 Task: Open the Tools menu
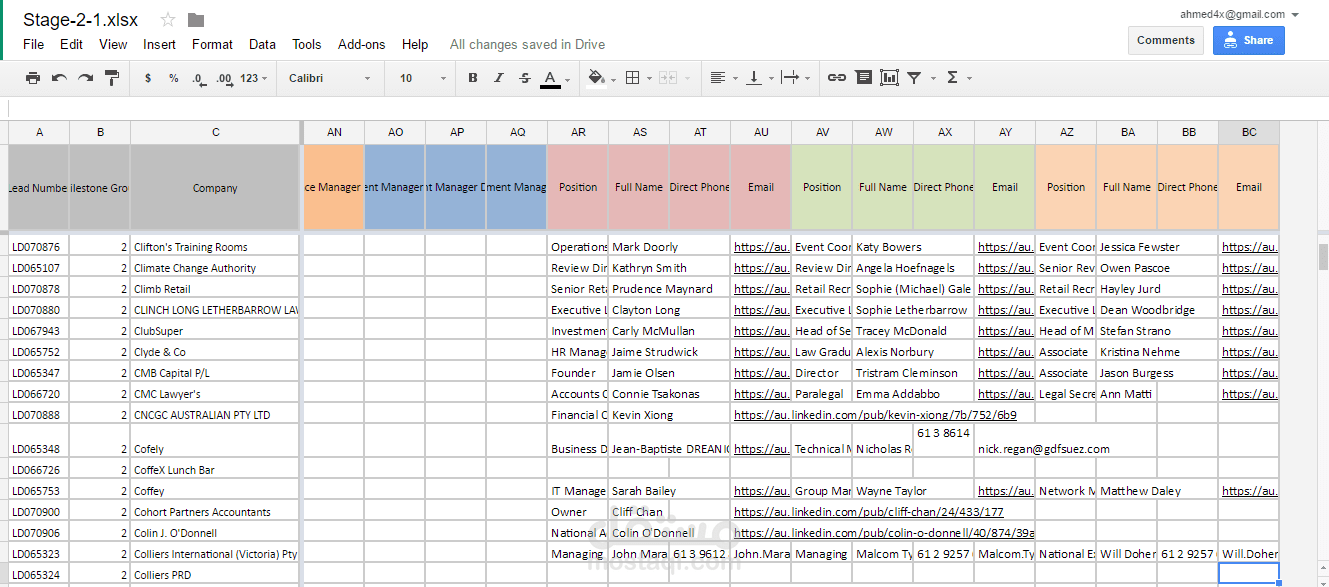click(x=306, y=44)
